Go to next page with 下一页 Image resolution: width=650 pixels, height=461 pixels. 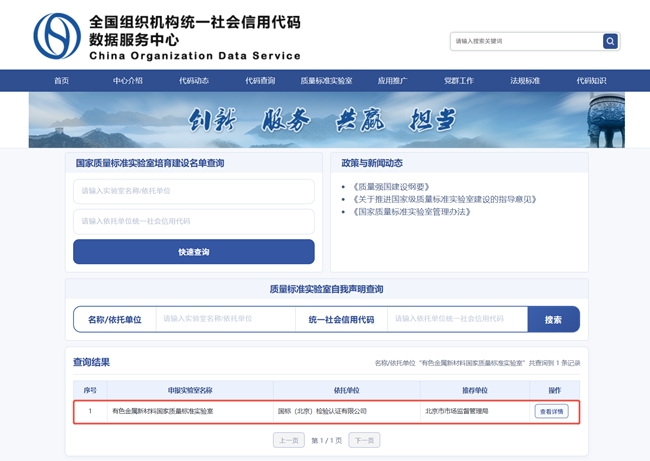(364, 440)
